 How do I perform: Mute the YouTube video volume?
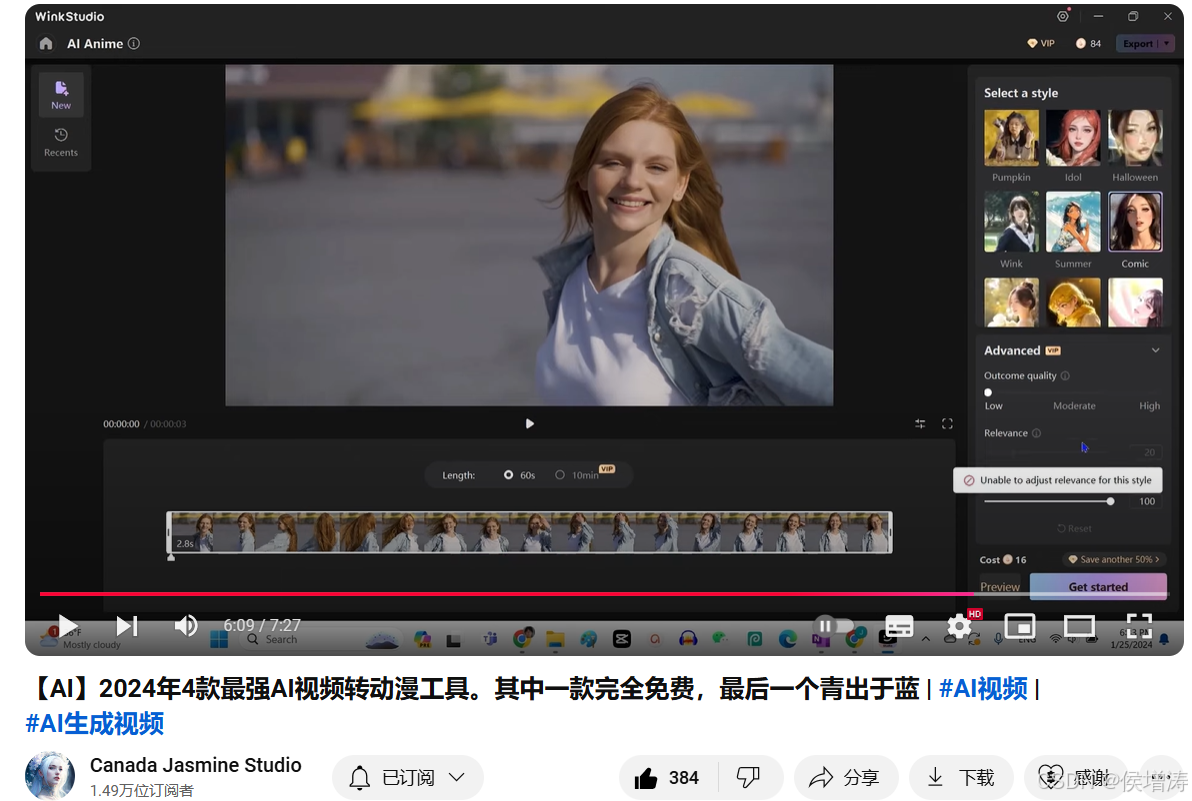click(x=185, y=626)
